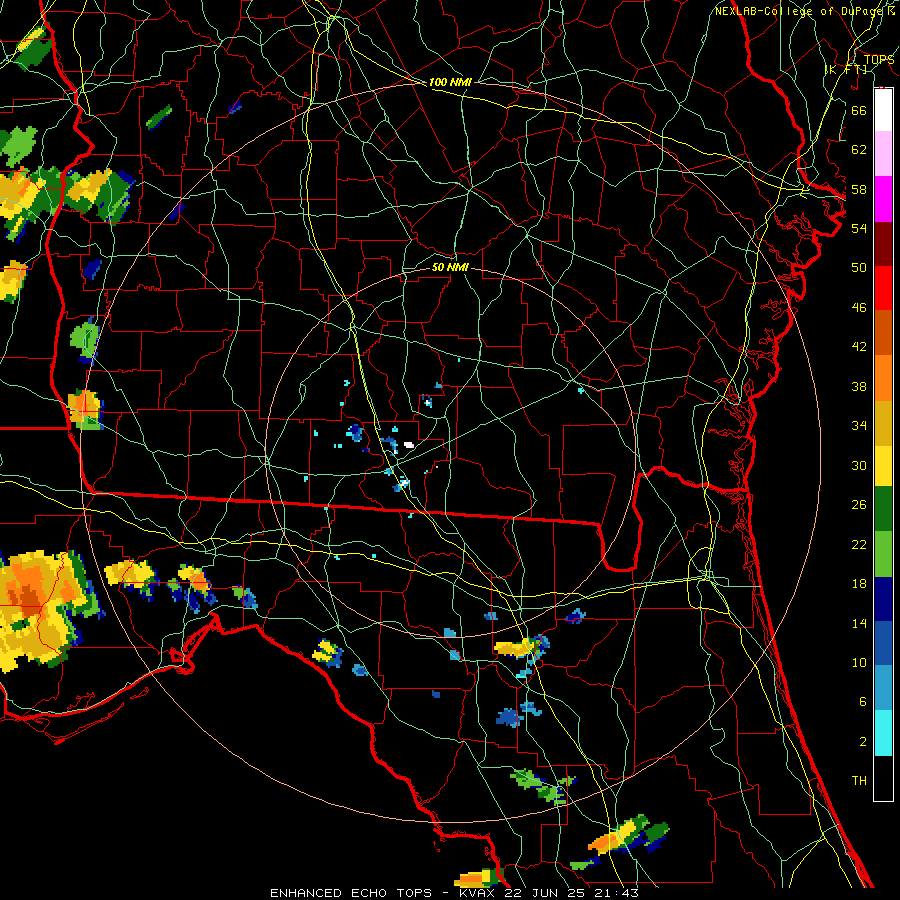The width and height of the screenshot is (900, 900).
Task: Click the legend value 54
Action: [x=859, y=228]
